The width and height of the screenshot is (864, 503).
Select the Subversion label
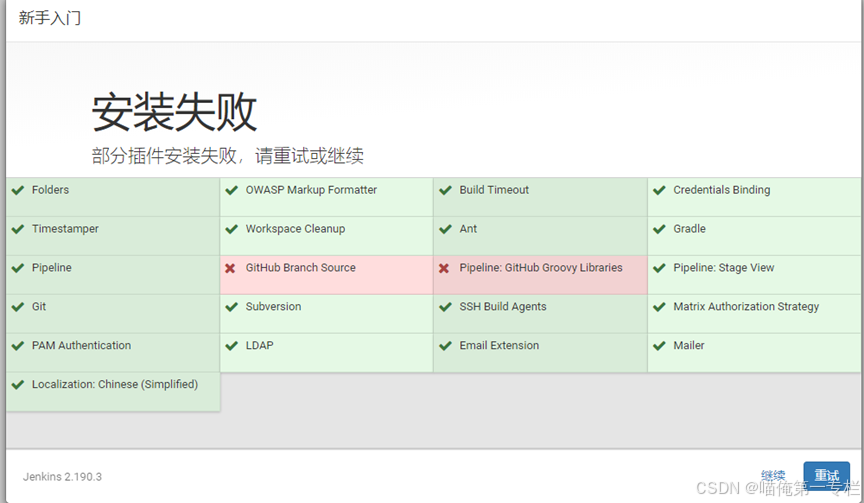tap(273, 307)
